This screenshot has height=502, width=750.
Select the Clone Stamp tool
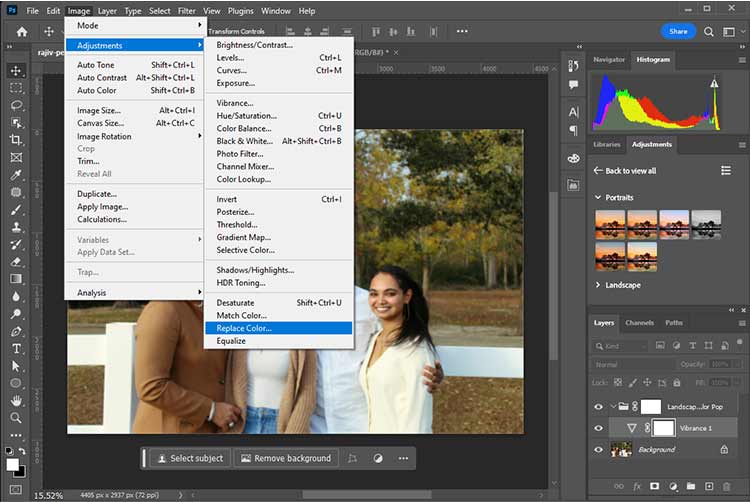(16, 227)
